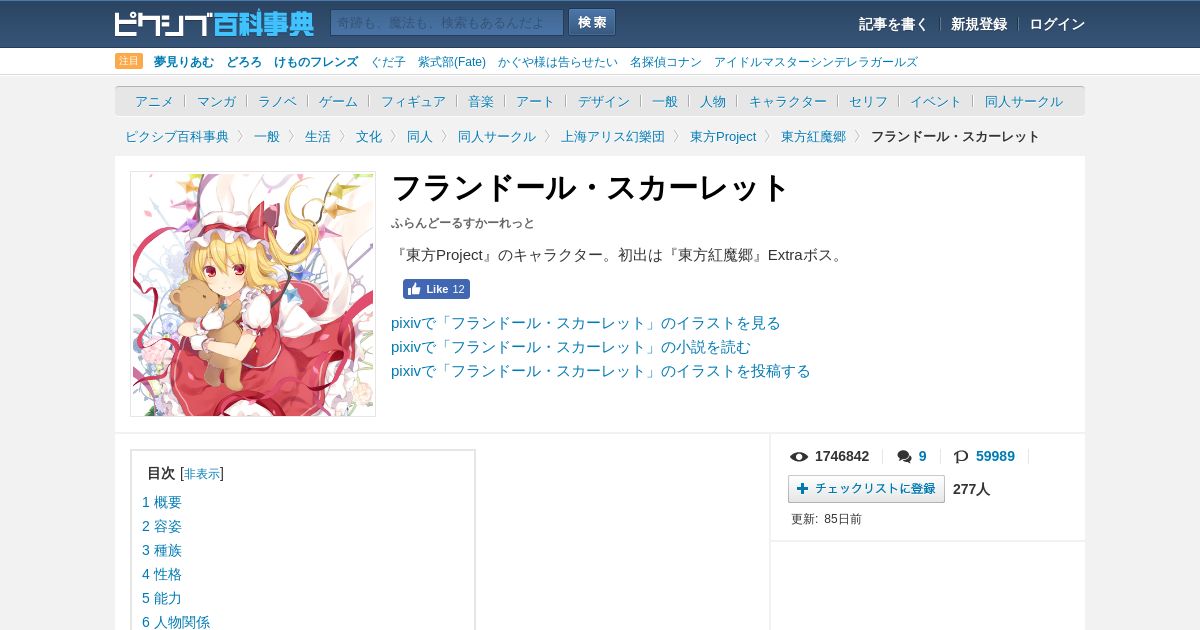Image resolution: width=1200 pixels, height=630 pixels.
Task: Open trending tag かぐや様は告らせたい
Action: pos(558,62)
